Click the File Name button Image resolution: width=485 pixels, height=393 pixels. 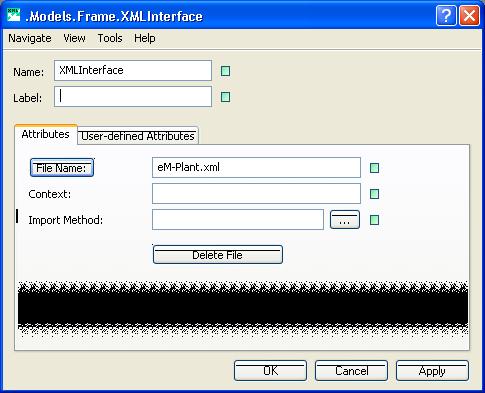[x=62, y=168]
